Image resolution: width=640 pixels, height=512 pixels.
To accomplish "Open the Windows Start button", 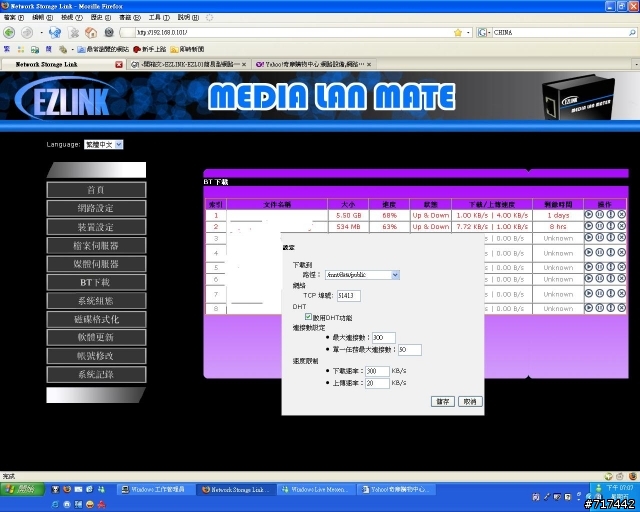I will pos(23,489).
